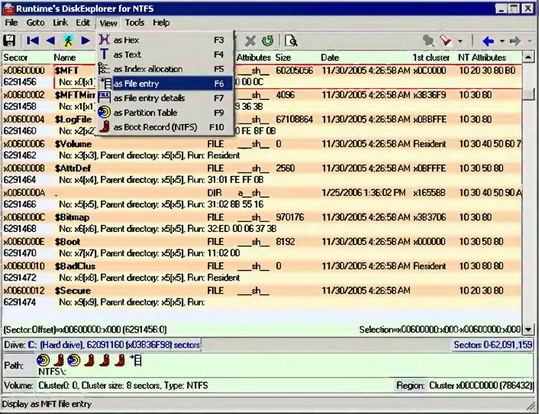Click the gray disabled marker icon in toolbar
Screen dimensions: 539x414
click(x=428, y=41)
